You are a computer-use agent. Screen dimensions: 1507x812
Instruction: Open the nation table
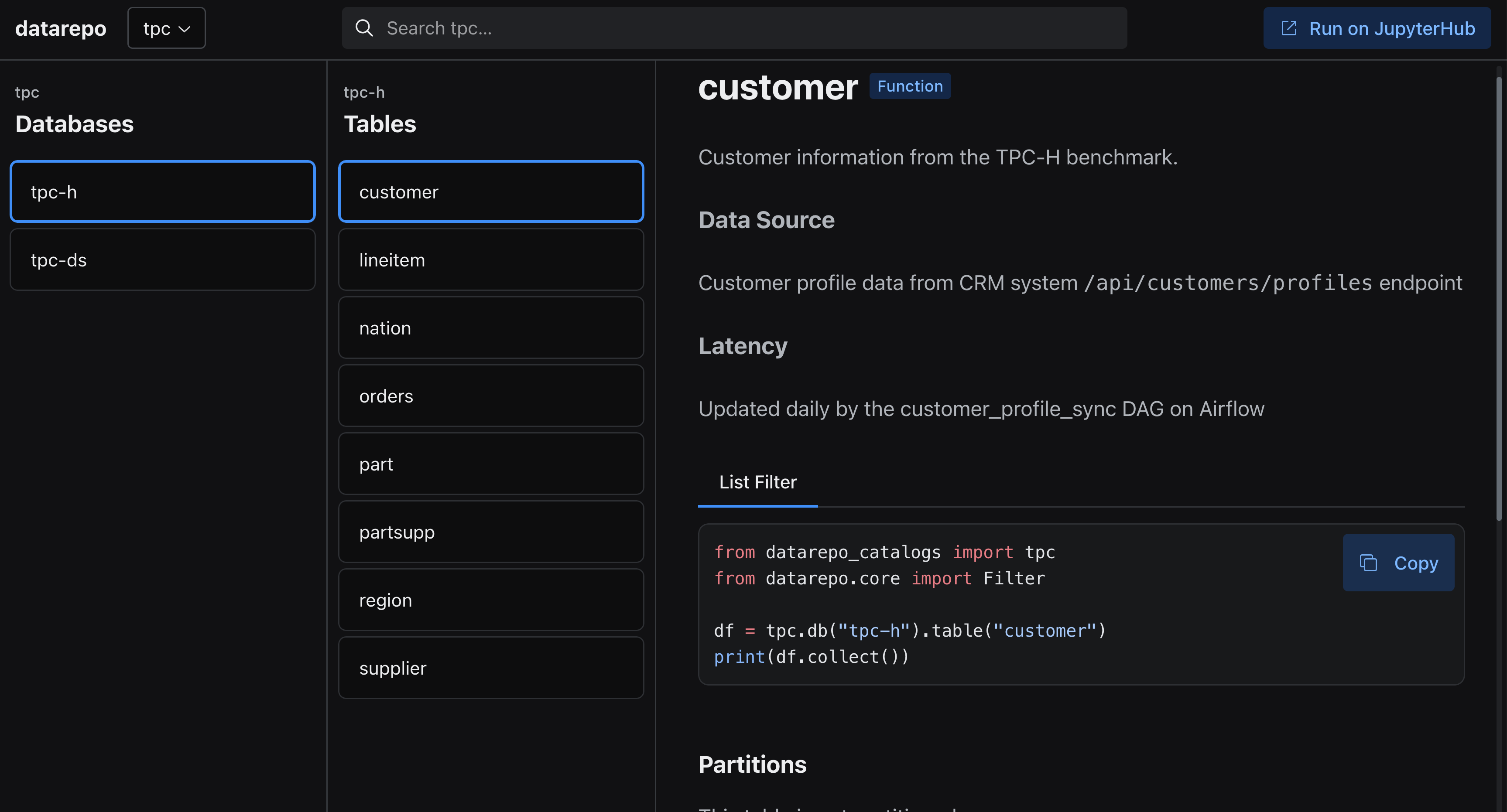[491, 328]
